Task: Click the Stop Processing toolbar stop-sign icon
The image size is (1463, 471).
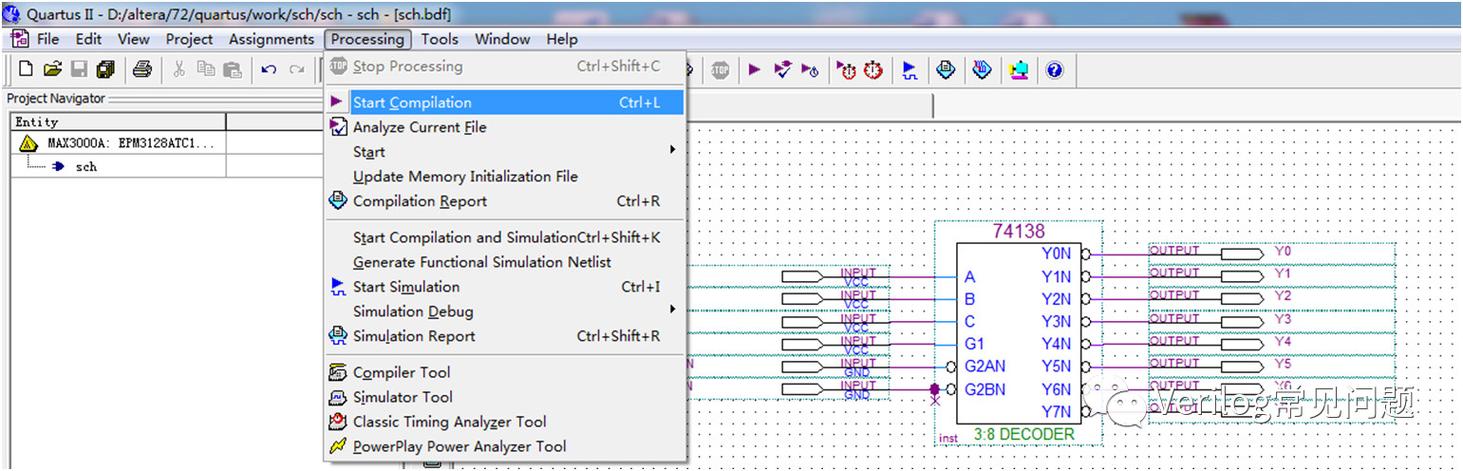Action: click(720, 70)
